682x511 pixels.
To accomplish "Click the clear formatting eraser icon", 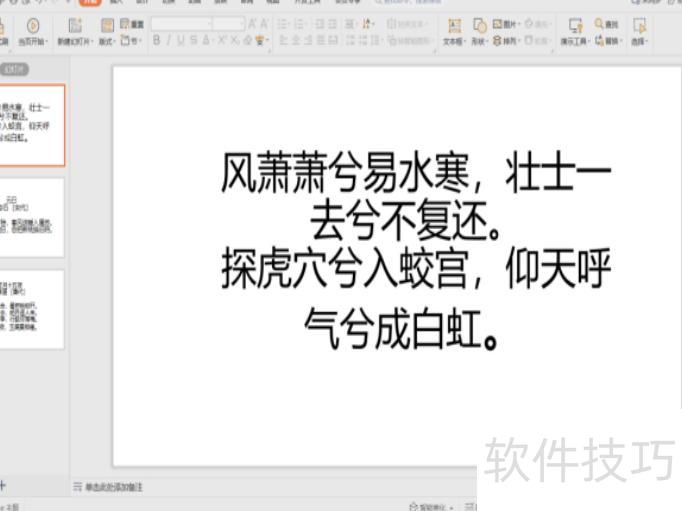I will pos(248,40).
